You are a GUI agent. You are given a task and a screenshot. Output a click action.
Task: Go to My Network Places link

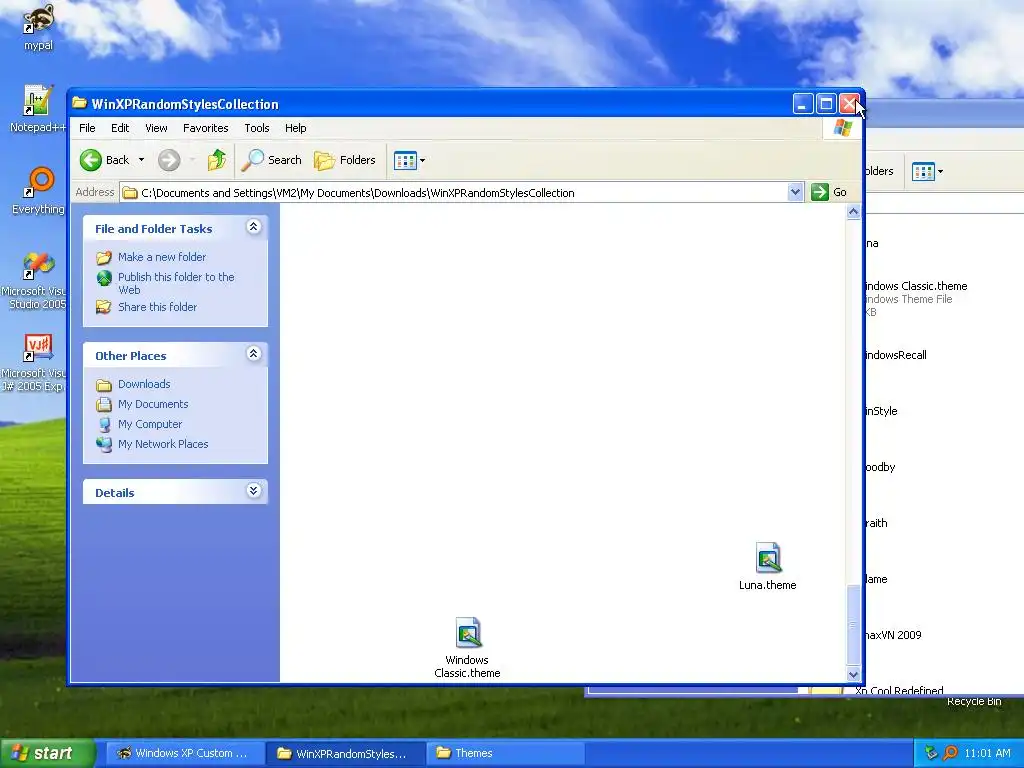(x=163, y=444)
